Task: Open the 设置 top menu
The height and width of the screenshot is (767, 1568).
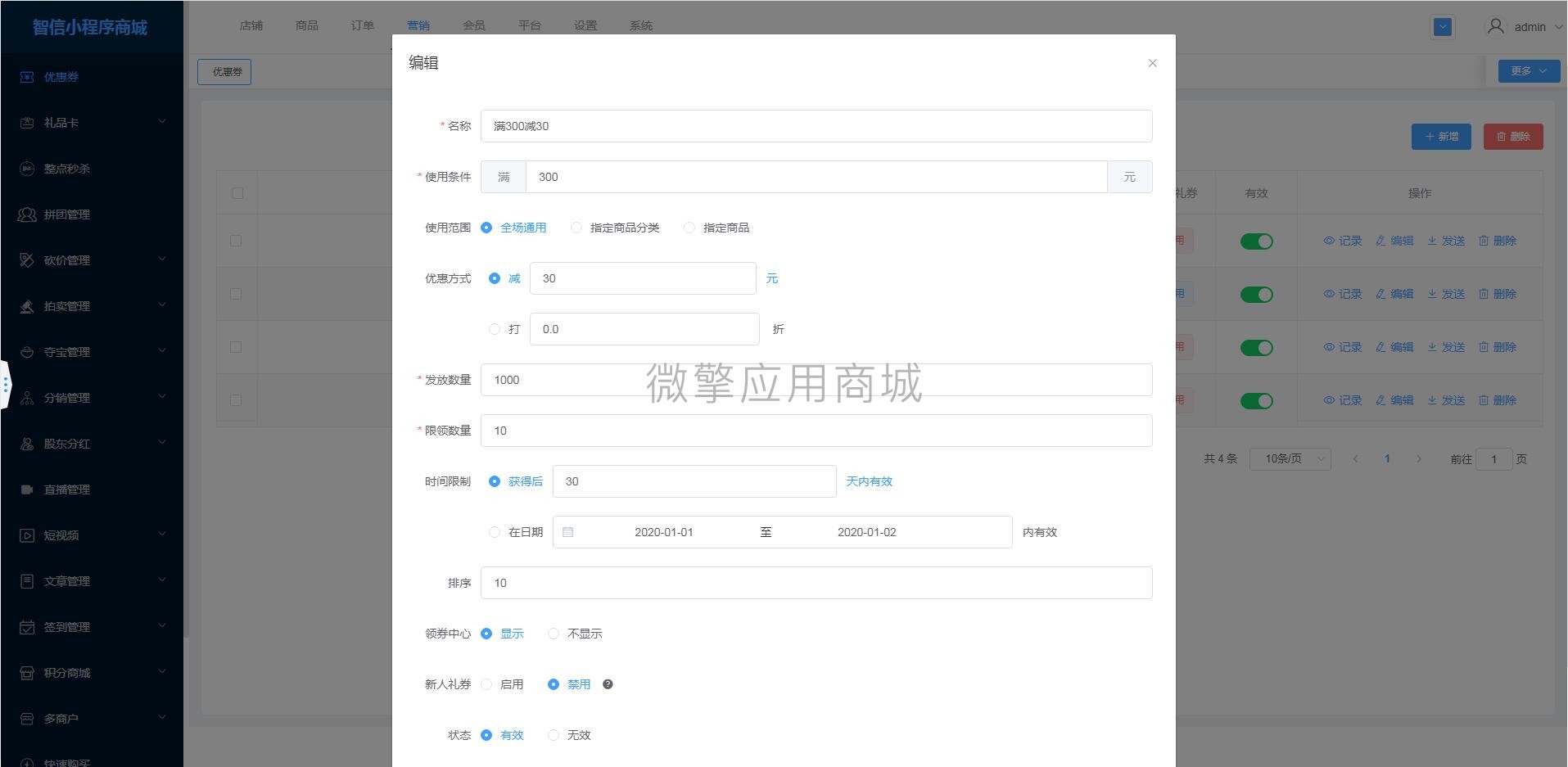Action: click(x=585, y=26)
